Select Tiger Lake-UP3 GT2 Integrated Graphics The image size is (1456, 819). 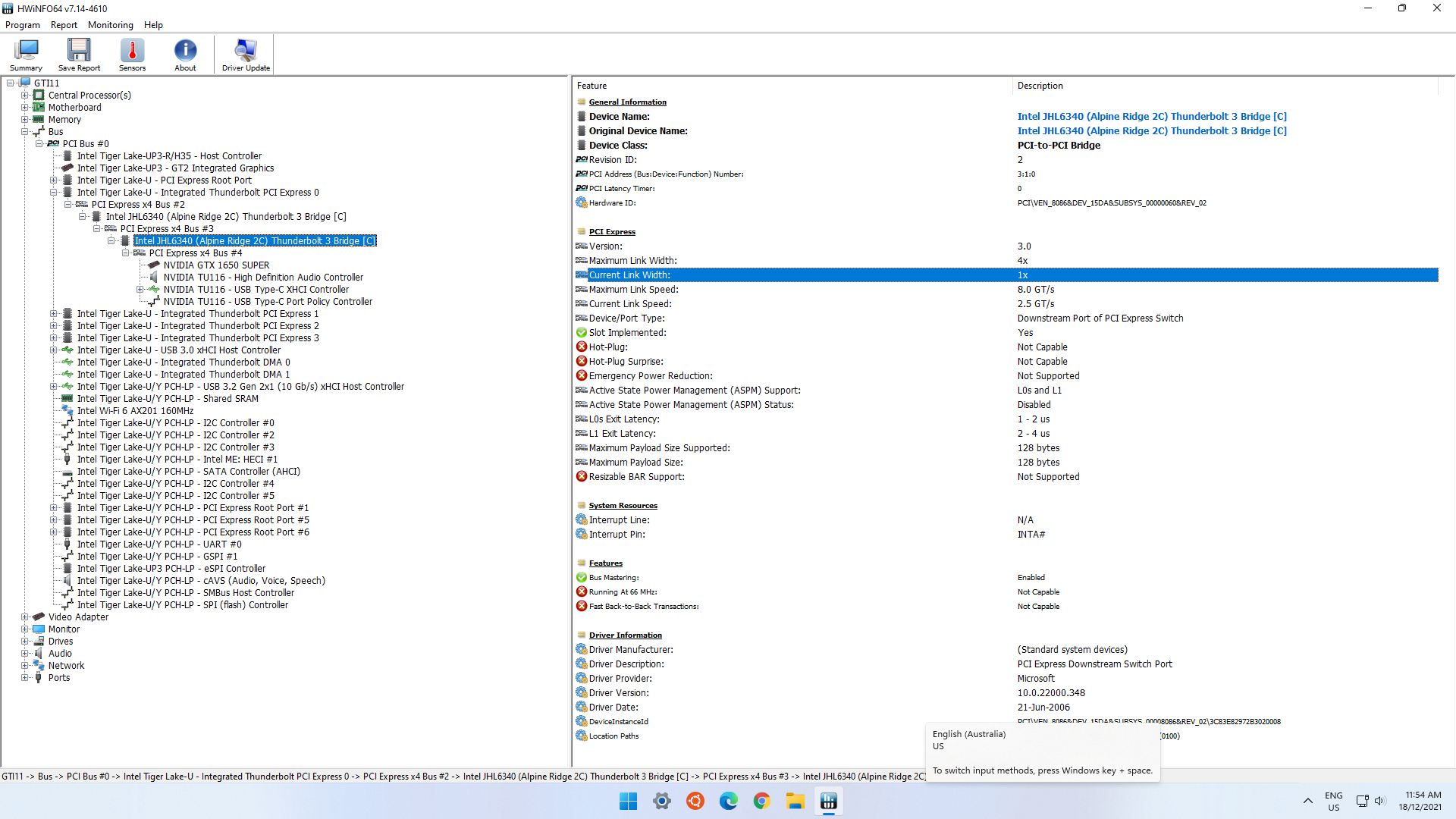[175, 168]
